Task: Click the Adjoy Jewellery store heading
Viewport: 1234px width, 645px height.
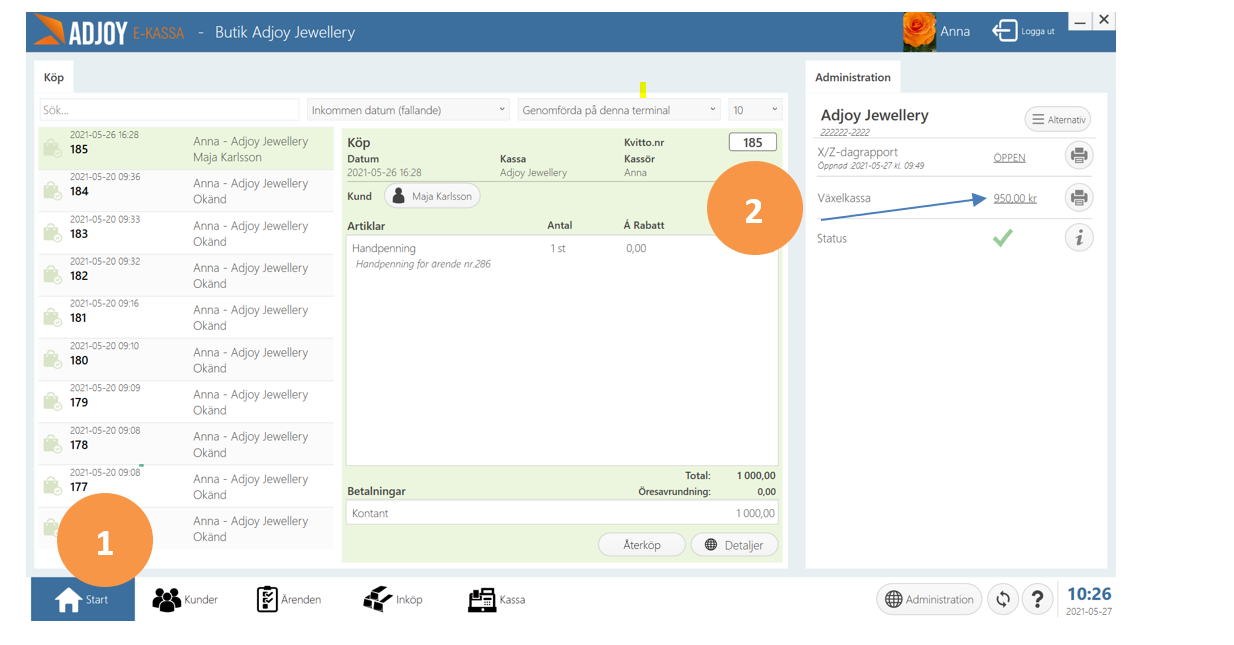Action: [x=874, y=115]
